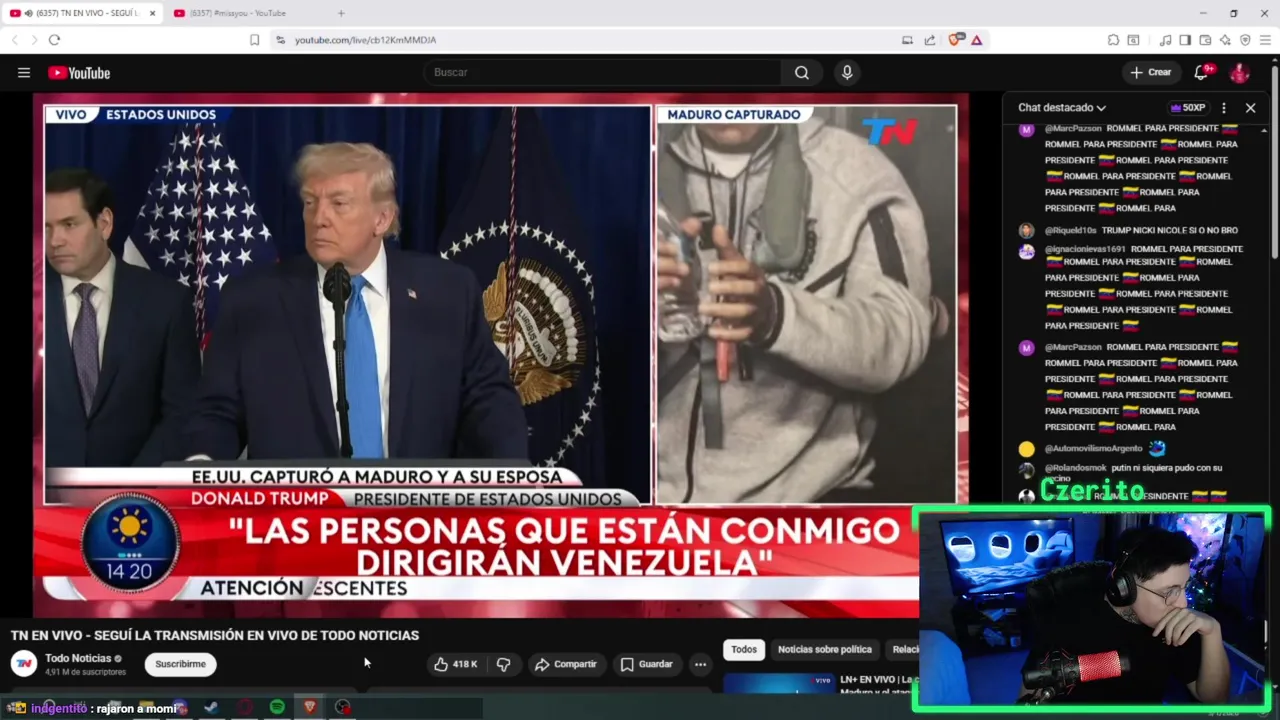The width and height of the screenshot is (1280, 720).
Task: Open the notifications bell
Action: [1202, 72]
